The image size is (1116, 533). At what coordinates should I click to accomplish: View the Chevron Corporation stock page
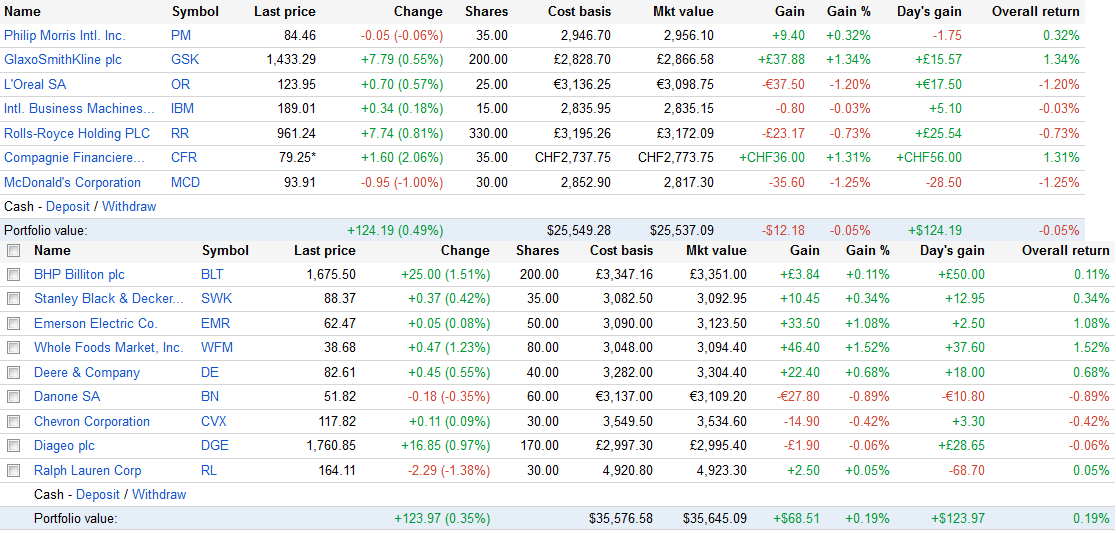[x=92, y=422]
